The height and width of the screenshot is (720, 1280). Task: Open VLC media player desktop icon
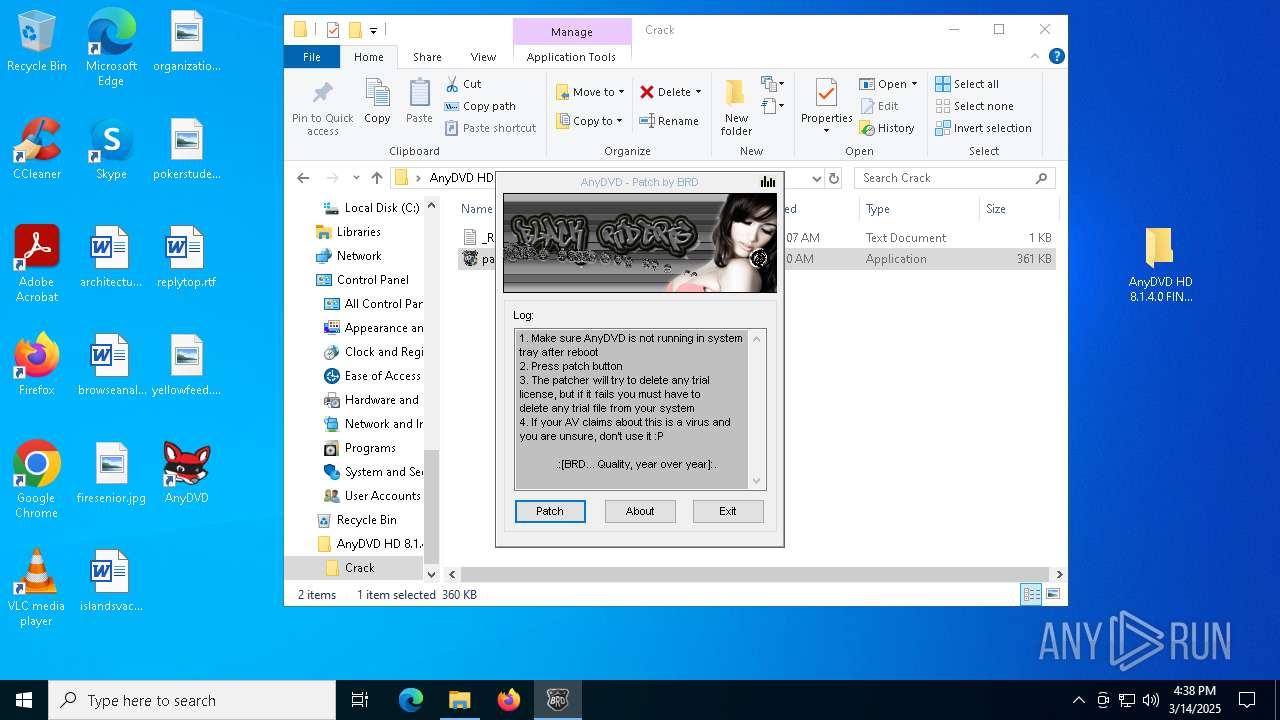click(36, 587)
